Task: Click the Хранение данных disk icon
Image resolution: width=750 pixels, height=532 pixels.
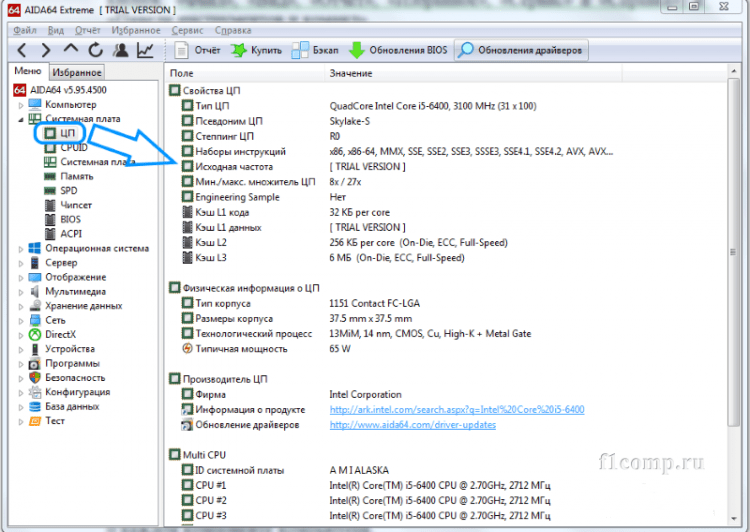Action: tap(34, 306)
